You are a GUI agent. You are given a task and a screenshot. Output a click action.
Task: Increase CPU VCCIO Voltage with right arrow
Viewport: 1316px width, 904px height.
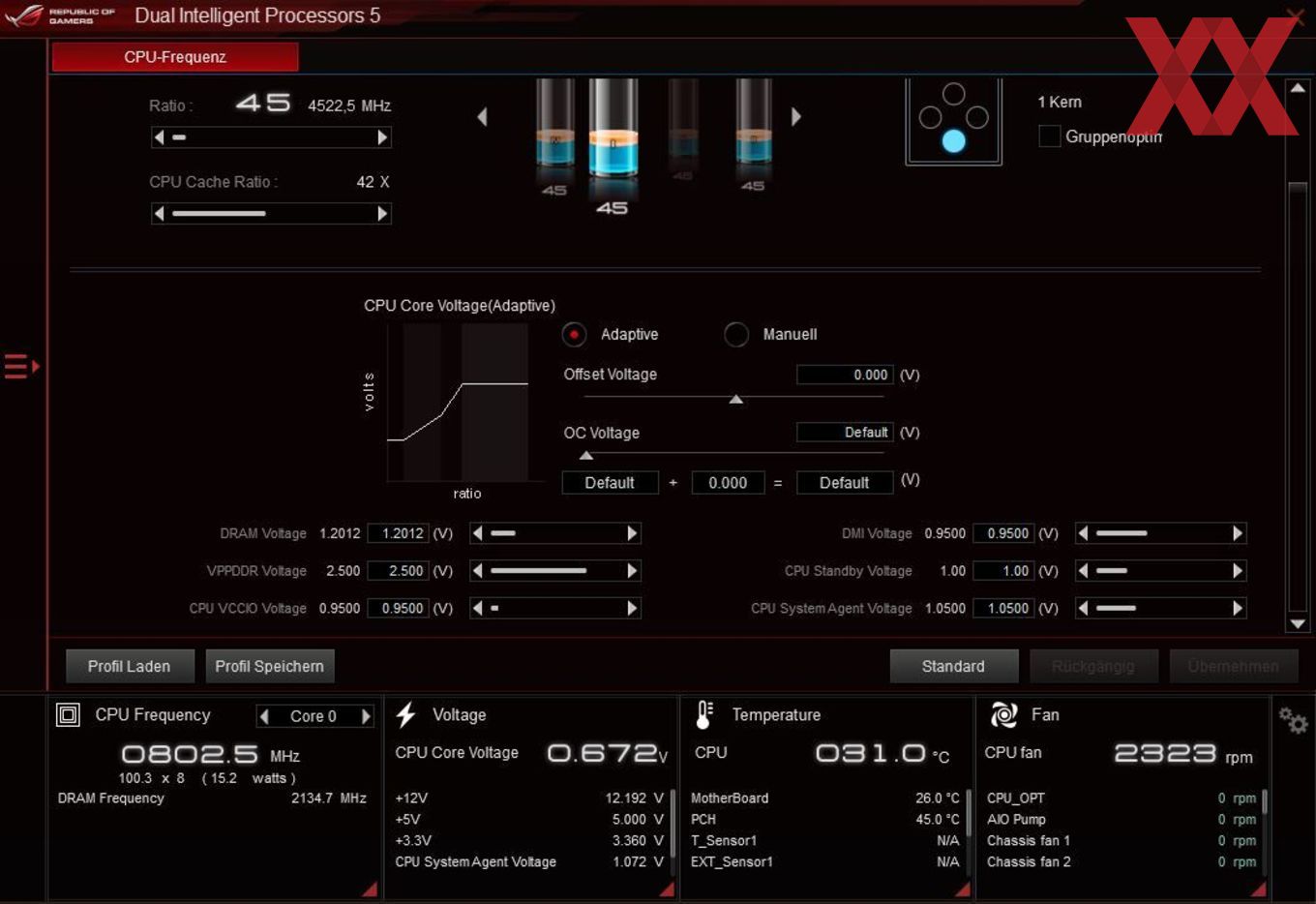pos(633,608)
